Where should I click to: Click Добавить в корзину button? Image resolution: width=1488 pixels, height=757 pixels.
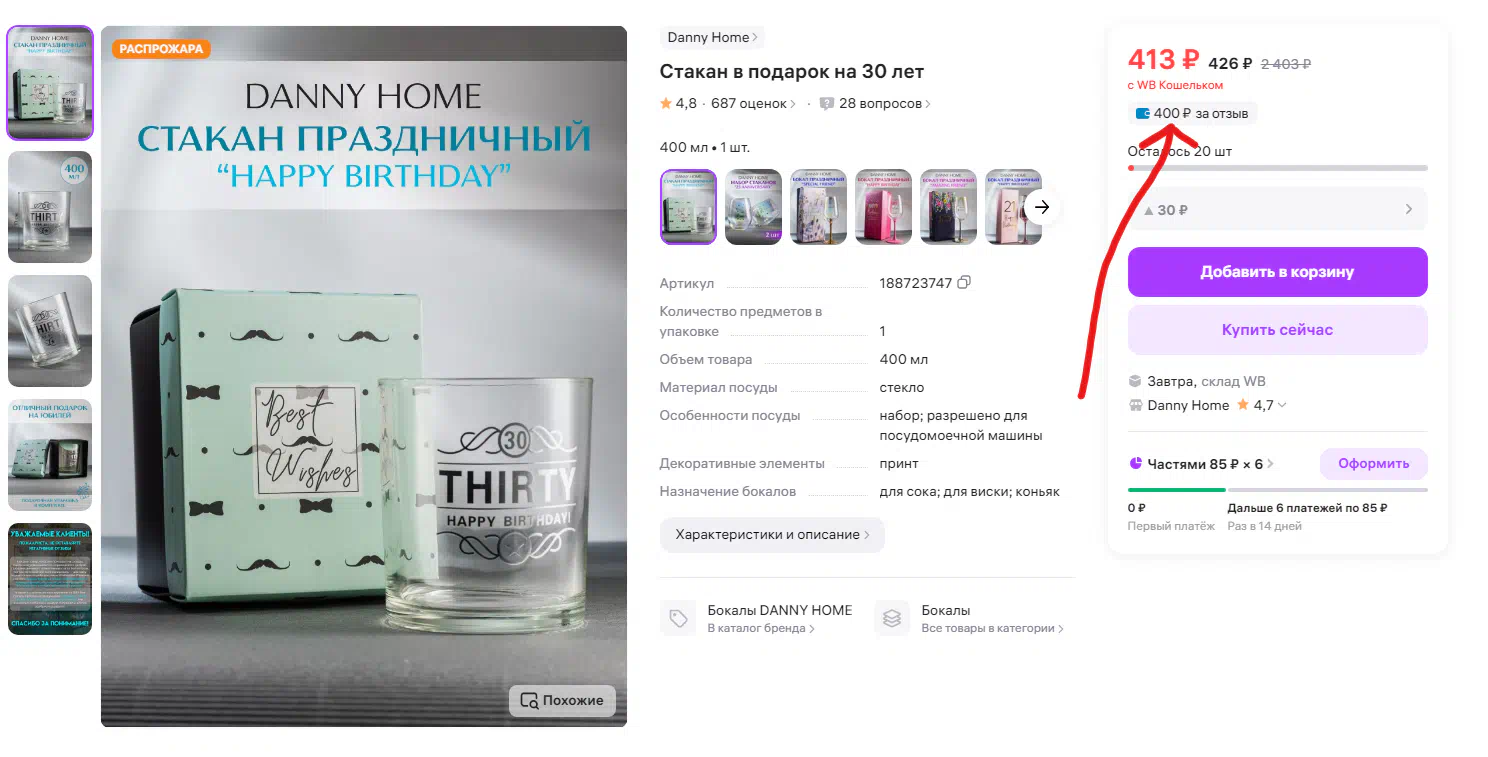(x=1278, y=272)
